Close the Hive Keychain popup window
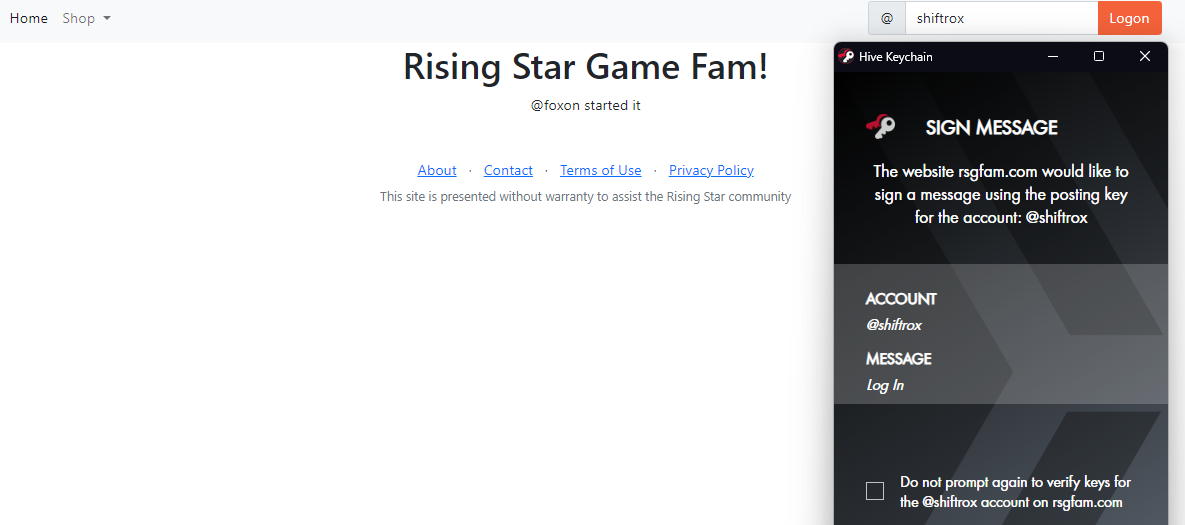1185x525 pixels. click(1144, 56)
